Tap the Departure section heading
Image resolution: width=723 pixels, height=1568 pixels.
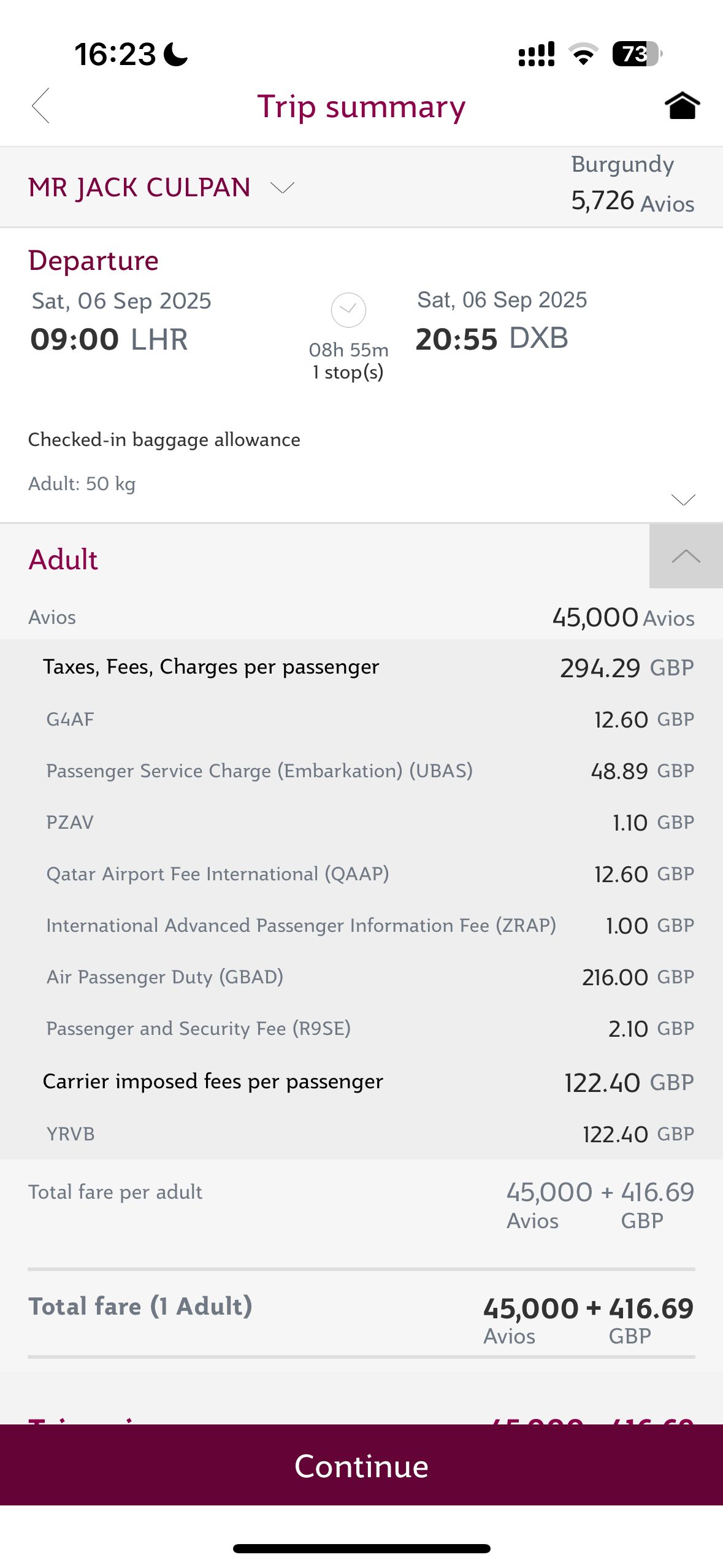tap(93, 261)
